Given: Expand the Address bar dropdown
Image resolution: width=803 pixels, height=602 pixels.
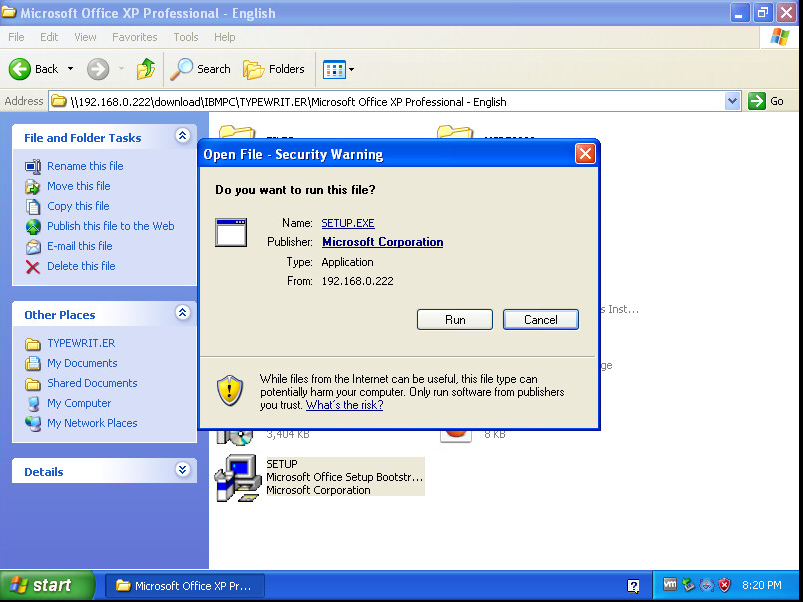Looking at the screenshot, I should click(x=732, y=101).
